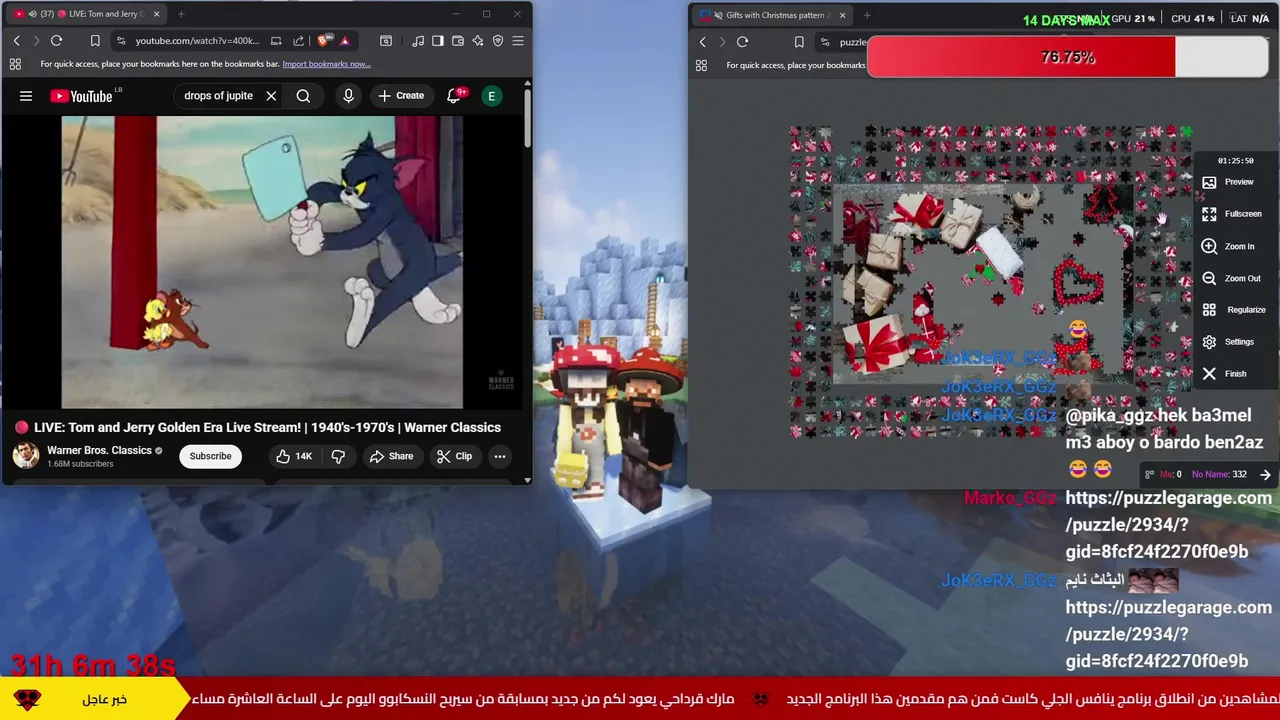This screenshot has width=1280, height=720.
Task: Expand the arrow next to No Name: 332
Action: click(x=1265, y=475)
